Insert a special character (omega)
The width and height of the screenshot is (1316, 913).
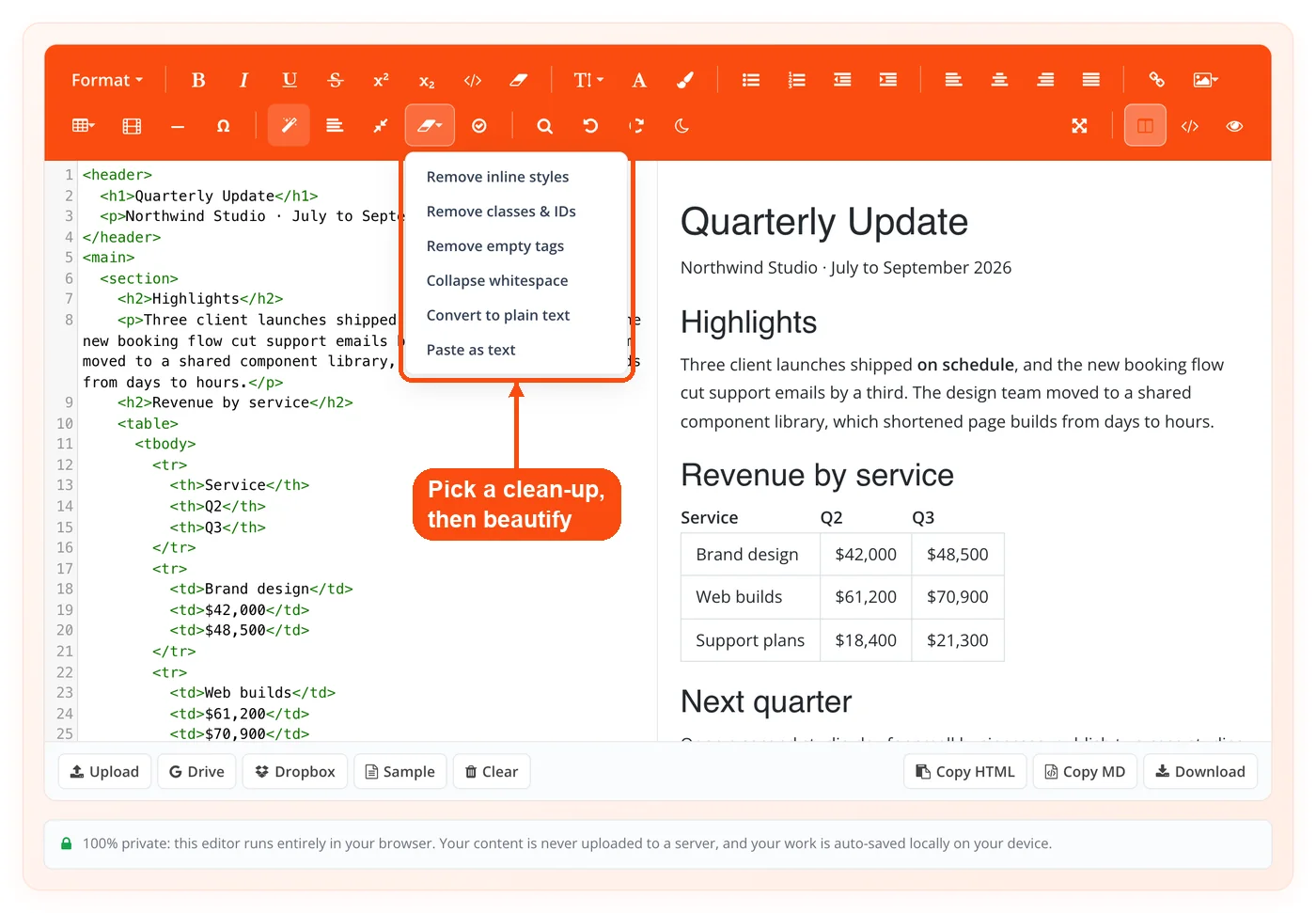tap(223, 126)
